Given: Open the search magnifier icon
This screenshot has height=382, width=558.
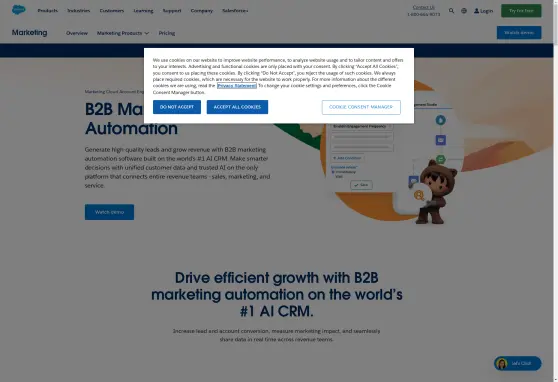Looking at the screenshot, I should [451, 11].
